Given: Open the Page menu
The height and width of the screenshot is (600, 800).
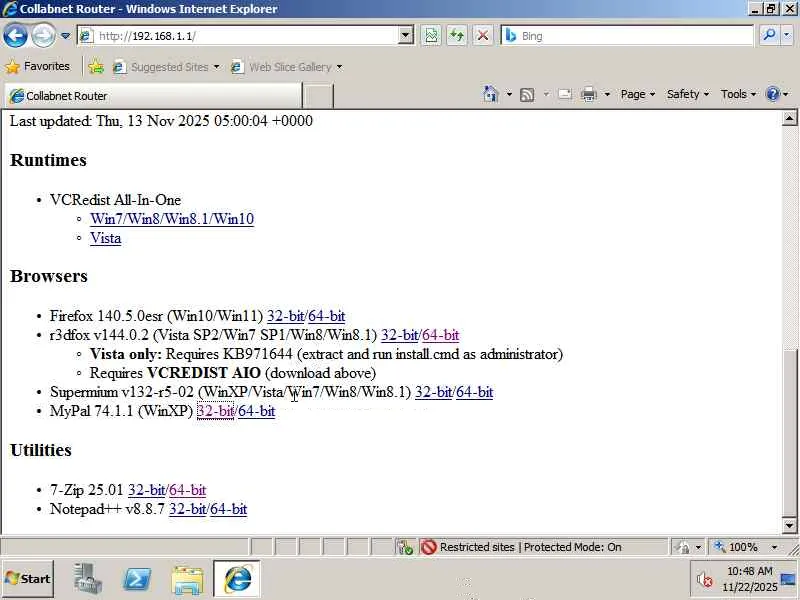Looking at the screenshot, I should (x=637, y=94).
